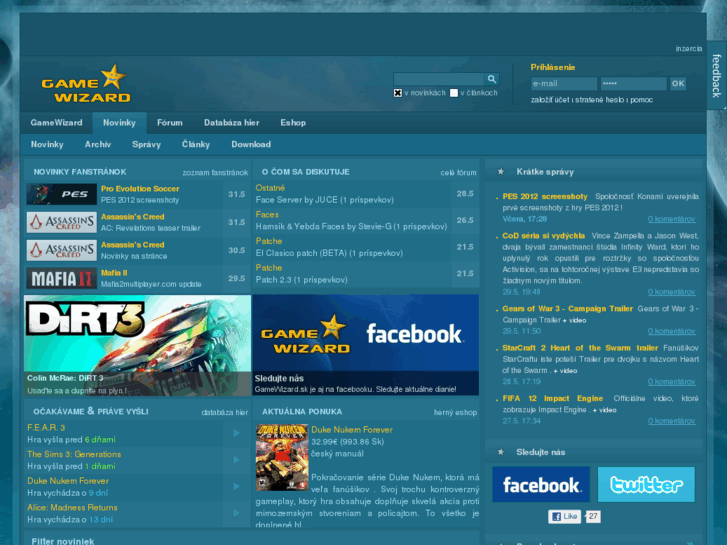Open the Assassin's Creed thumbnail beside Novinky na stránce
Viewport: 727px width, 545px height.
click(x=62, y=250)
